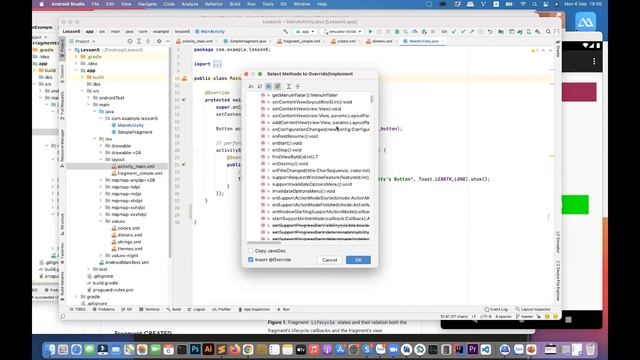
Task: Open the activity_main.xml editor tab
Action: [197, 41]
